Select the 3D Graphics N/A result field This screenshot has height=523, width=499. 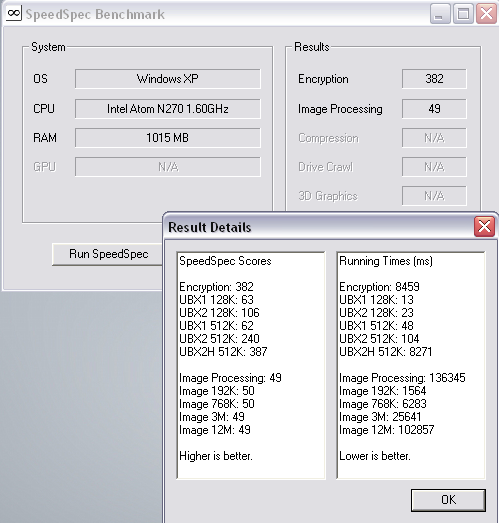click(434, 196)
